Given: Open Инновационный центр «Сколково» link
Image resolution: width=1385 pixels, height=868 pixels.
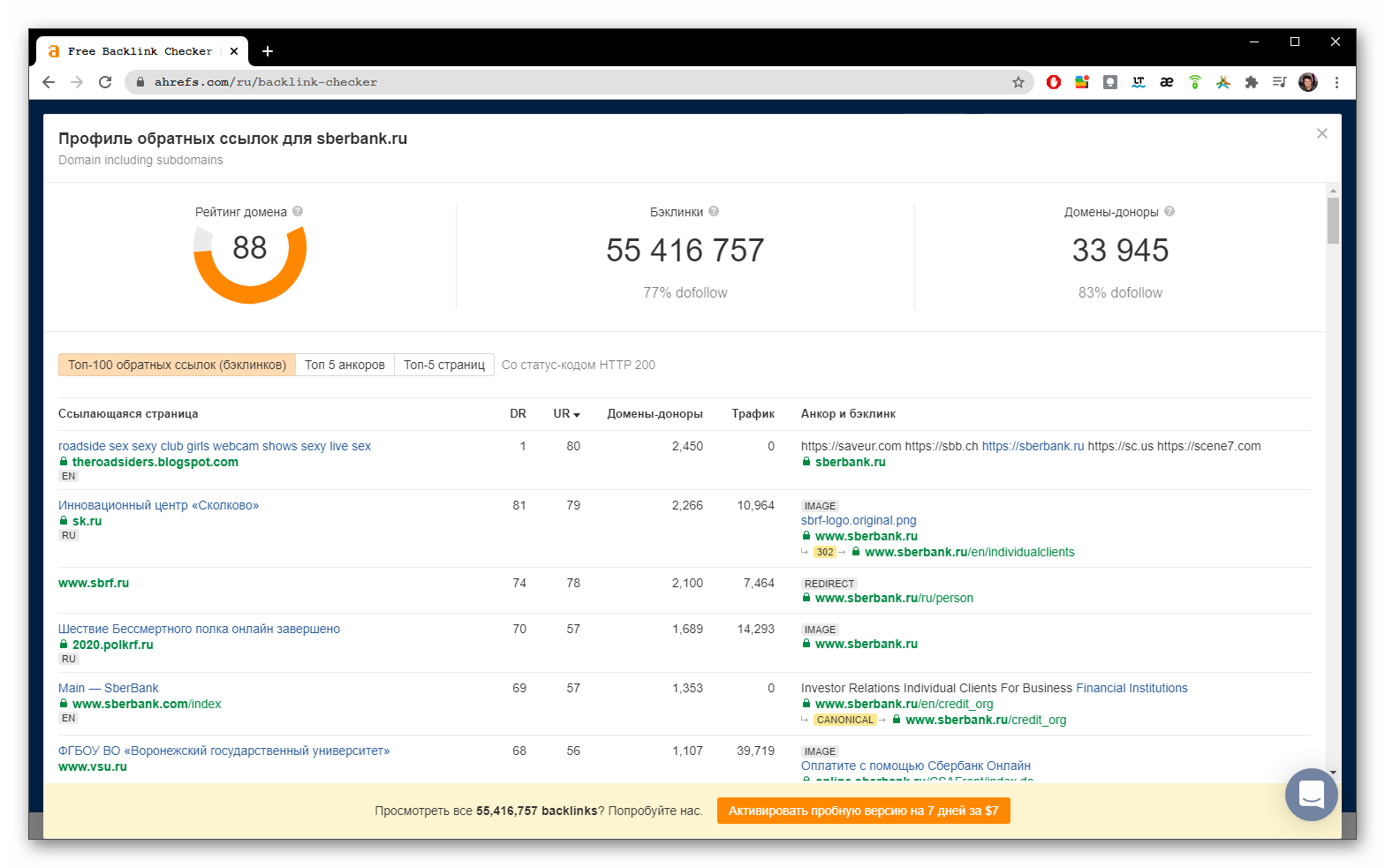Looking at the screenshot, I should click(x=158, y=505).
